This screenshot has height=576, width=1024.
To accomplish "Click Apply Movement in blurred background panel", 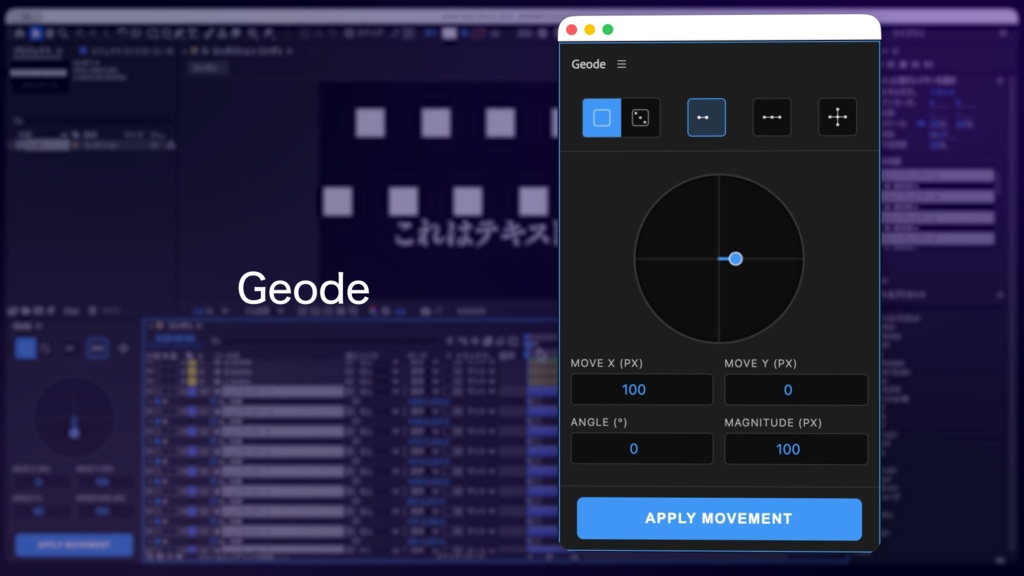I will [74, 545].
